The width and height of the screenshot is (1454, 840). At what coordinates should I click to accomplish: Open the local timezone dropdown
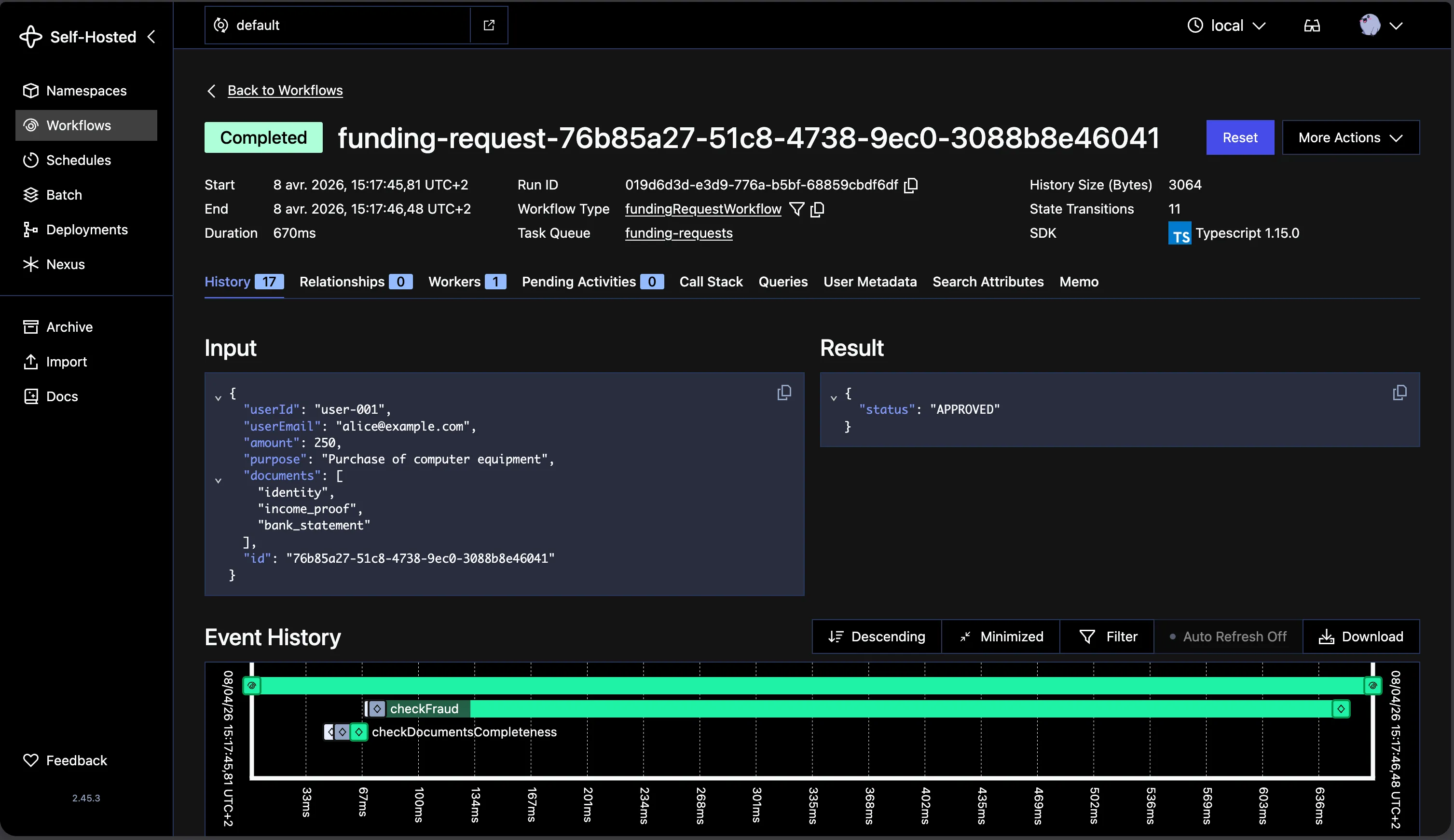[1227, 25]
